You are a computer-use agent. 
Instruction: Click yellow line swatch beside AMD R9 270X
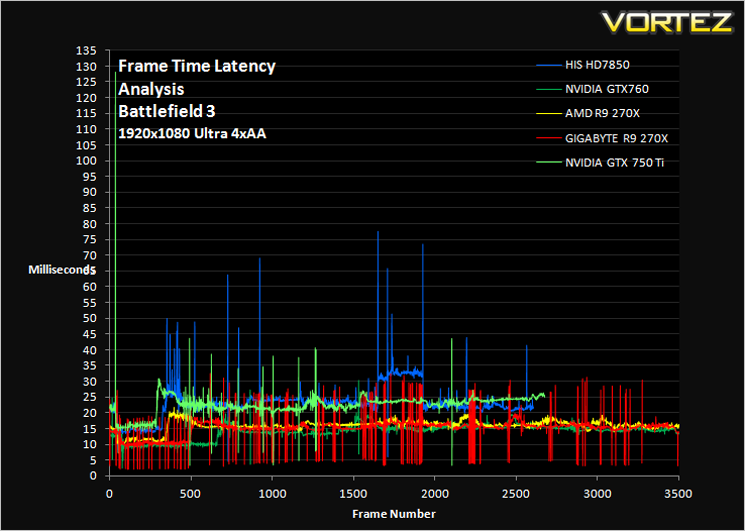548,114
